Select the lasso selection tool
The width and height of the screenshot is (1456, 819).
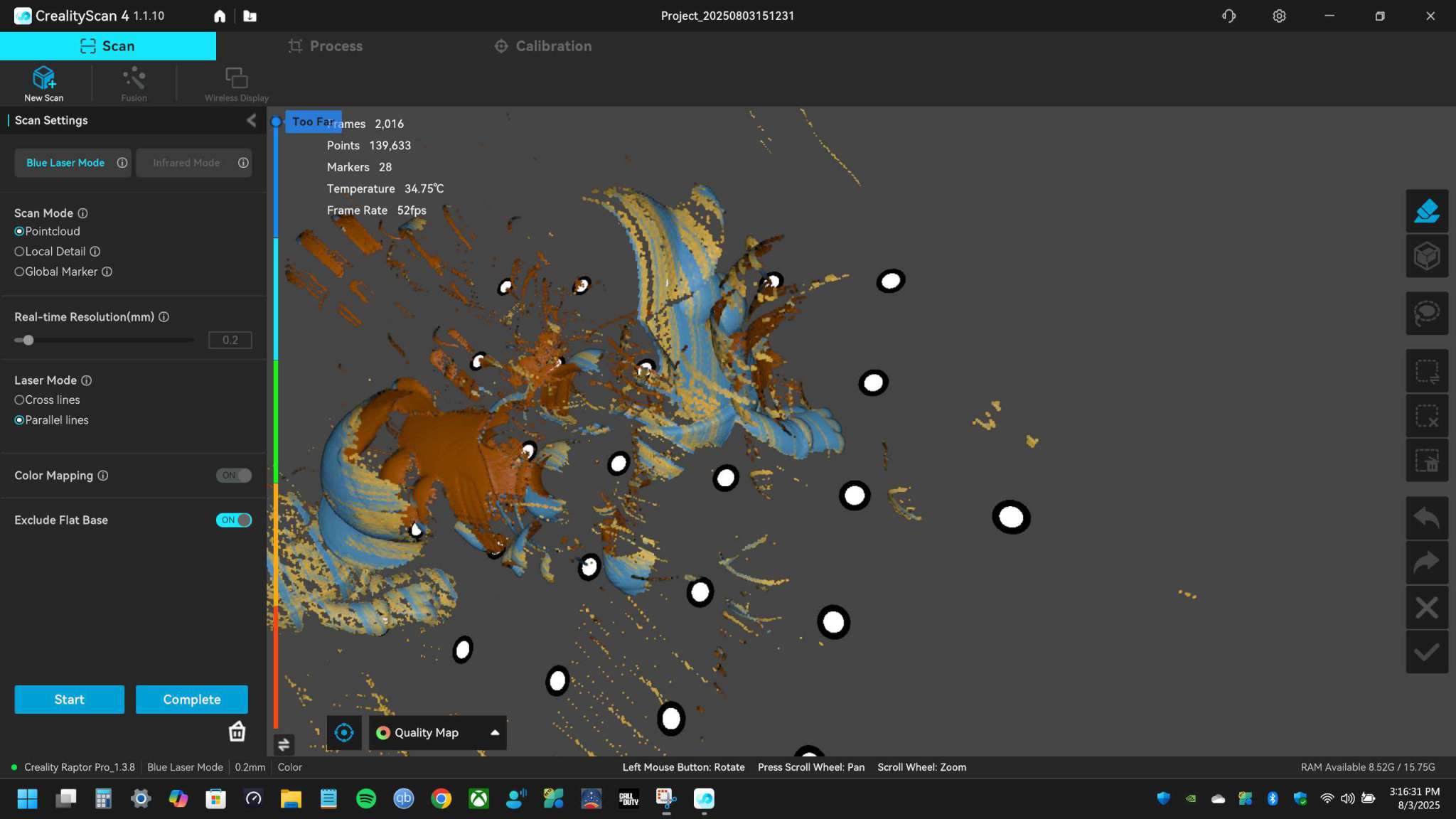(1427, 314)
